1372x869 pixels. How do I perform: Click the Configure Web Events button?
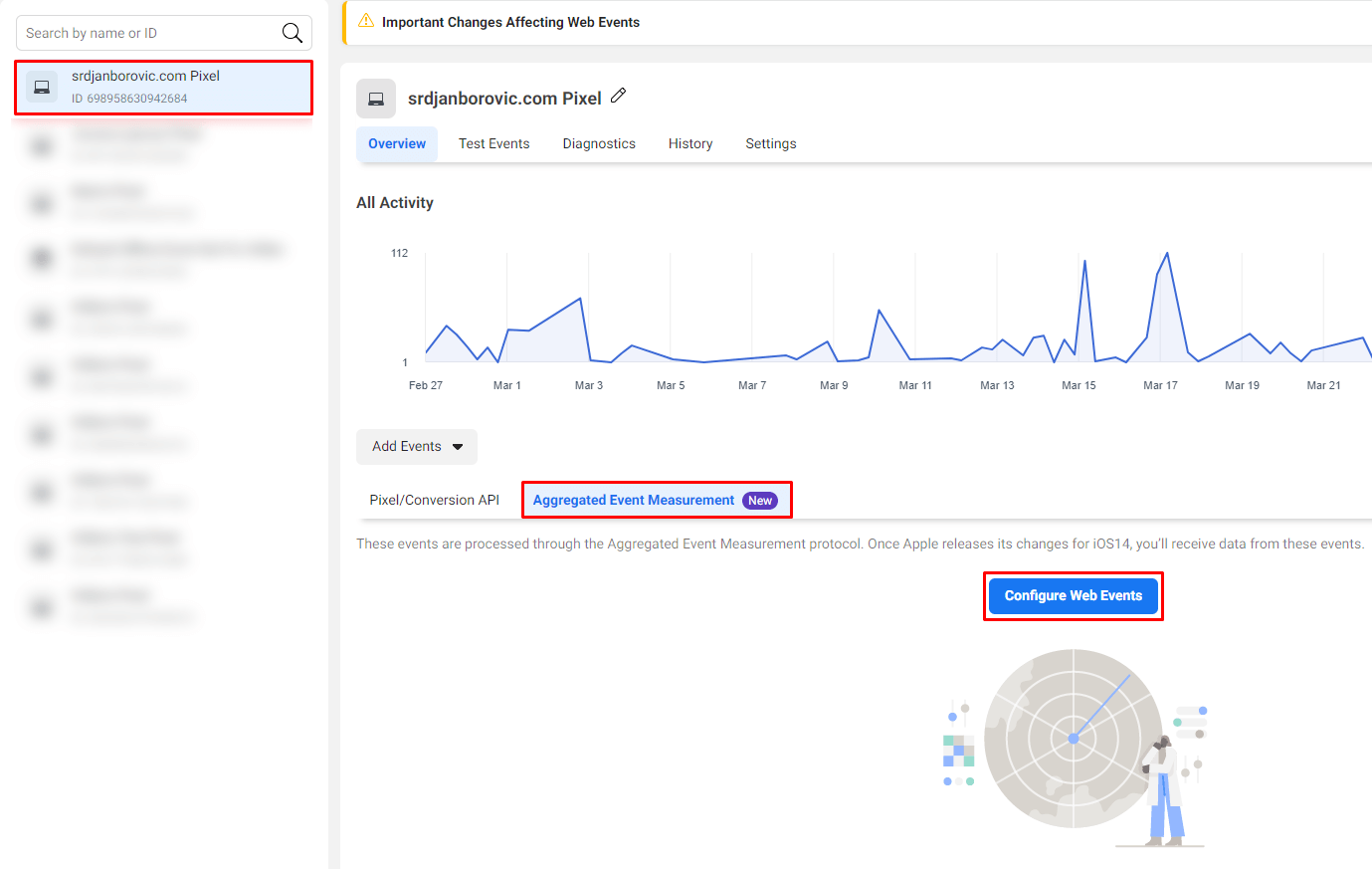click(1074, 595)
